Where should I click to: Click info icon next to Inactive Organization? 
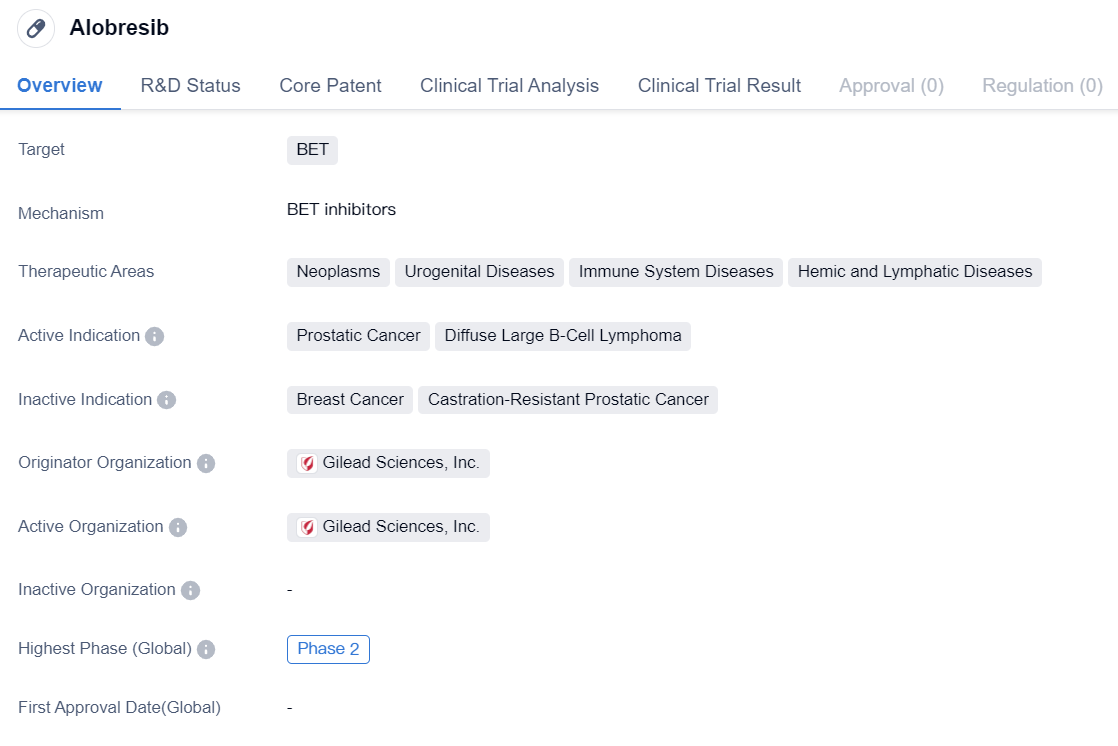tap(190, 591)
